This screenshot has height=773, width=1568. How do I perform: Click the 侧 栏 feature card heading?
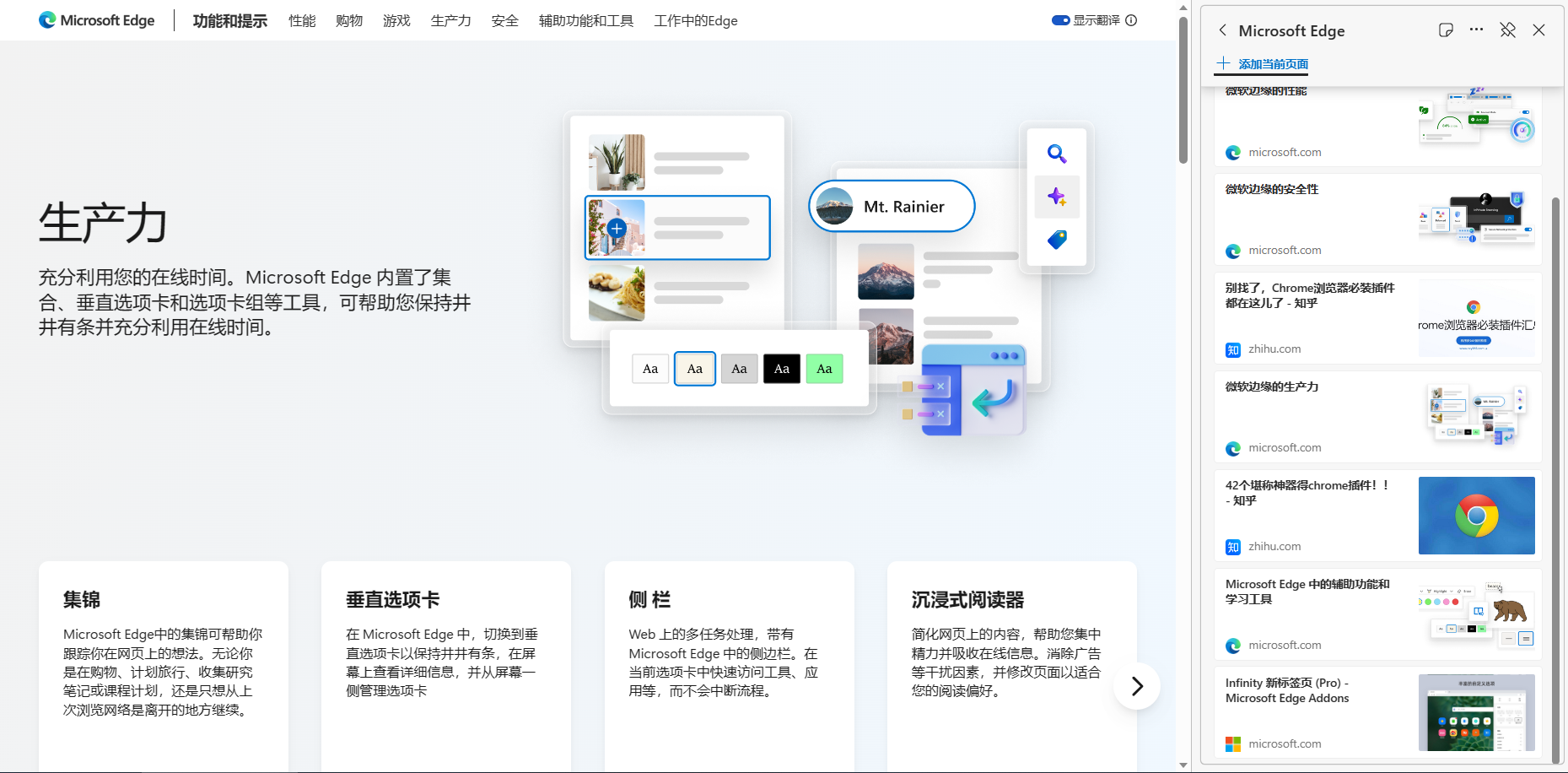point(649,600)
